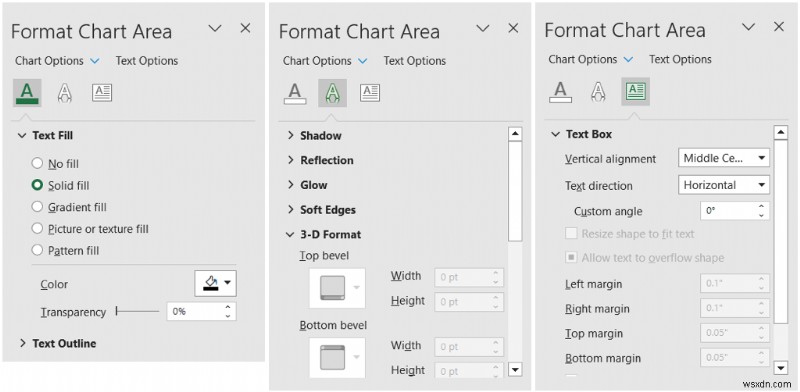Open the Vertical alignment dropdown
Image resolution: width=800 pixels, height=392 pixels.
point(723,158)
